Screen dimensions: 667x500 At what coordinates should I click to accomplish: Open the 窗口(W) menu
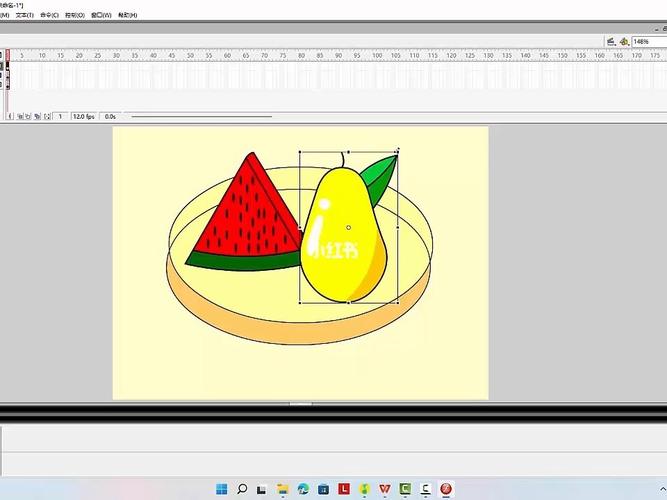pyautogui.click(x=101, y=15)
